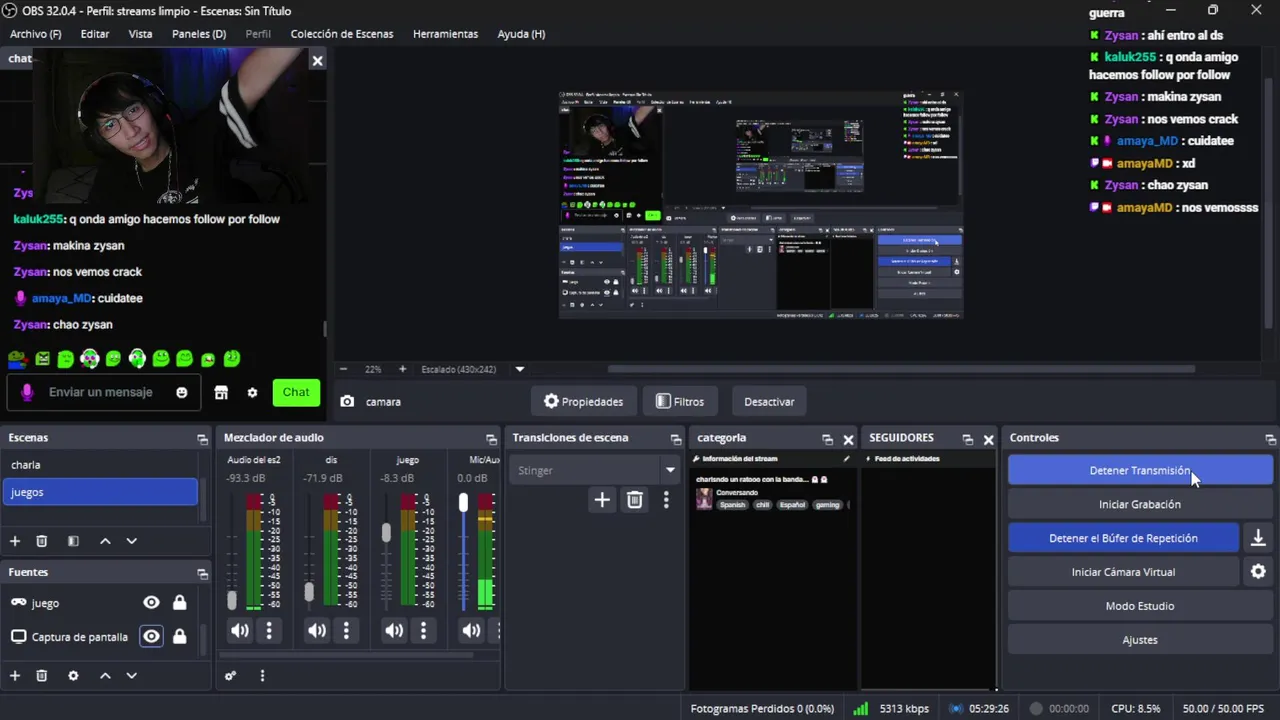Viewport: 1280px width, 720px height.
Task: Move scene up arrow in Escenas
Action: click(x=105, y=541)
